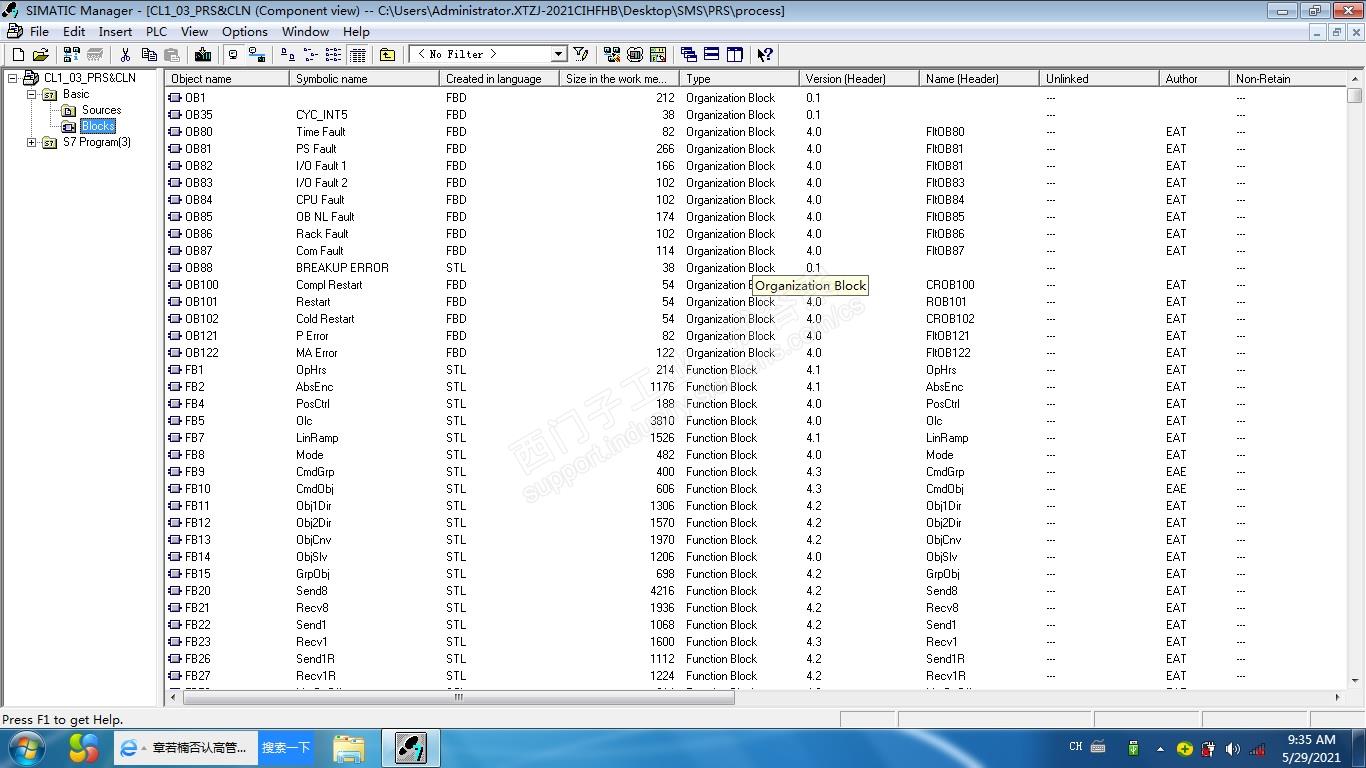This screenshot has height=768, width=1366.
Task: Open the Window menu
Action: pos(305,32)
